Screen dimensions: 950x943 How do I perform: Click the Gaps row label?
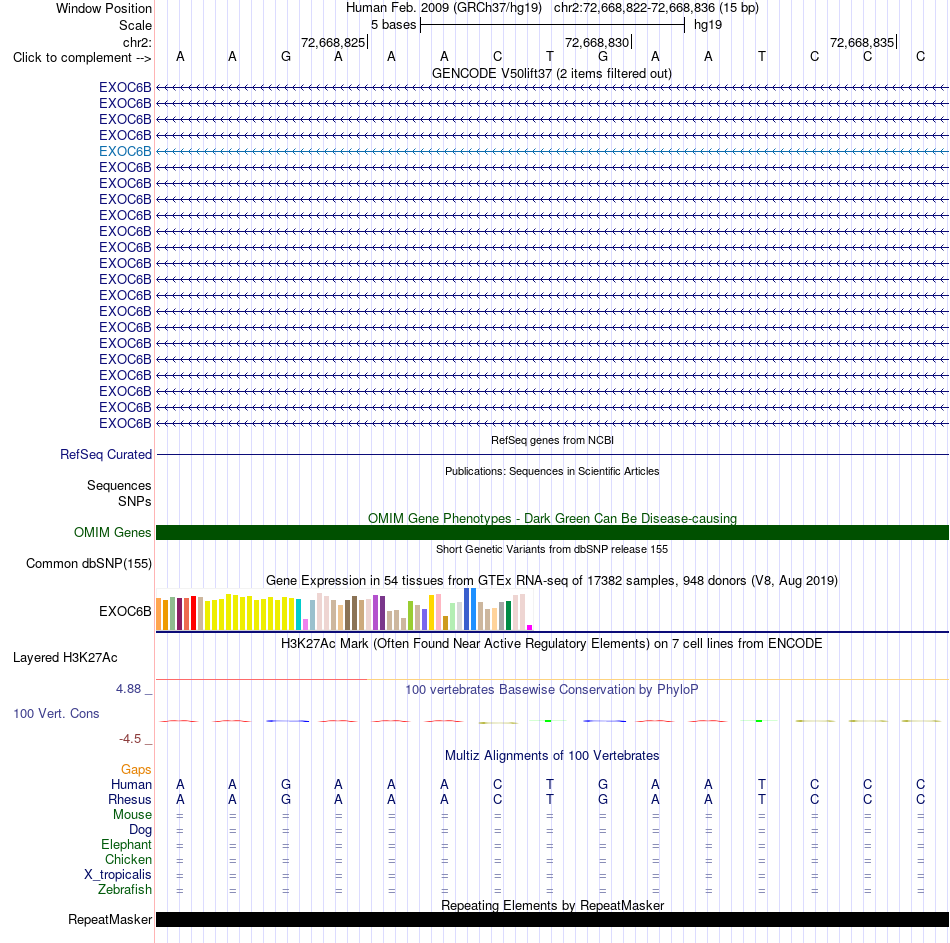(136, 770)
